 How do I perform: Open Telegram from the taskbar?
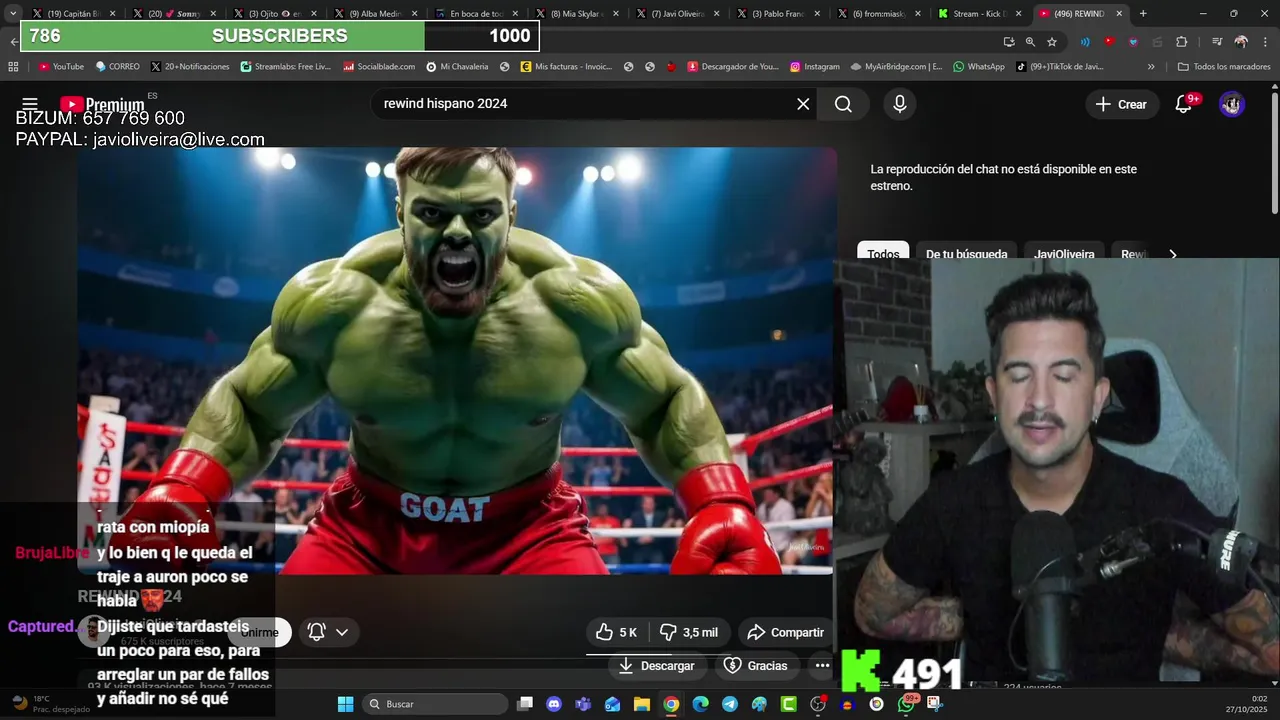(x=730, y=704)
